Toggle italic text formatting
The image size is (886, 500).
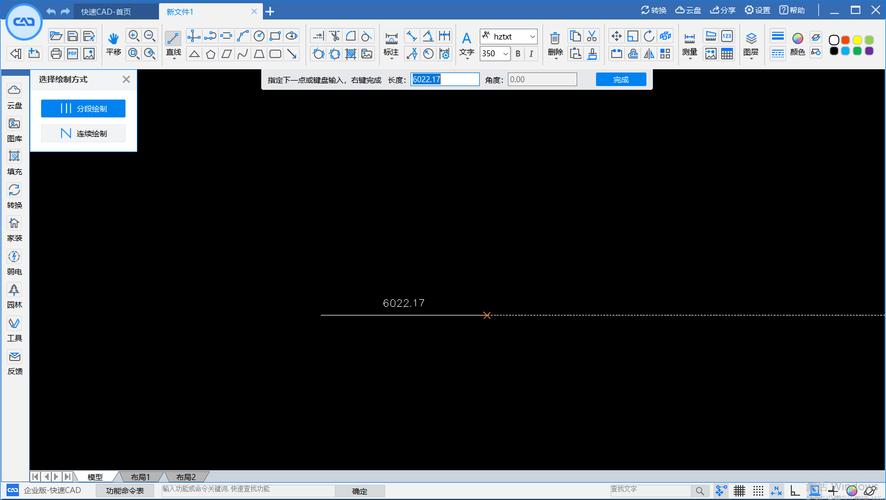tap(532, 54)
